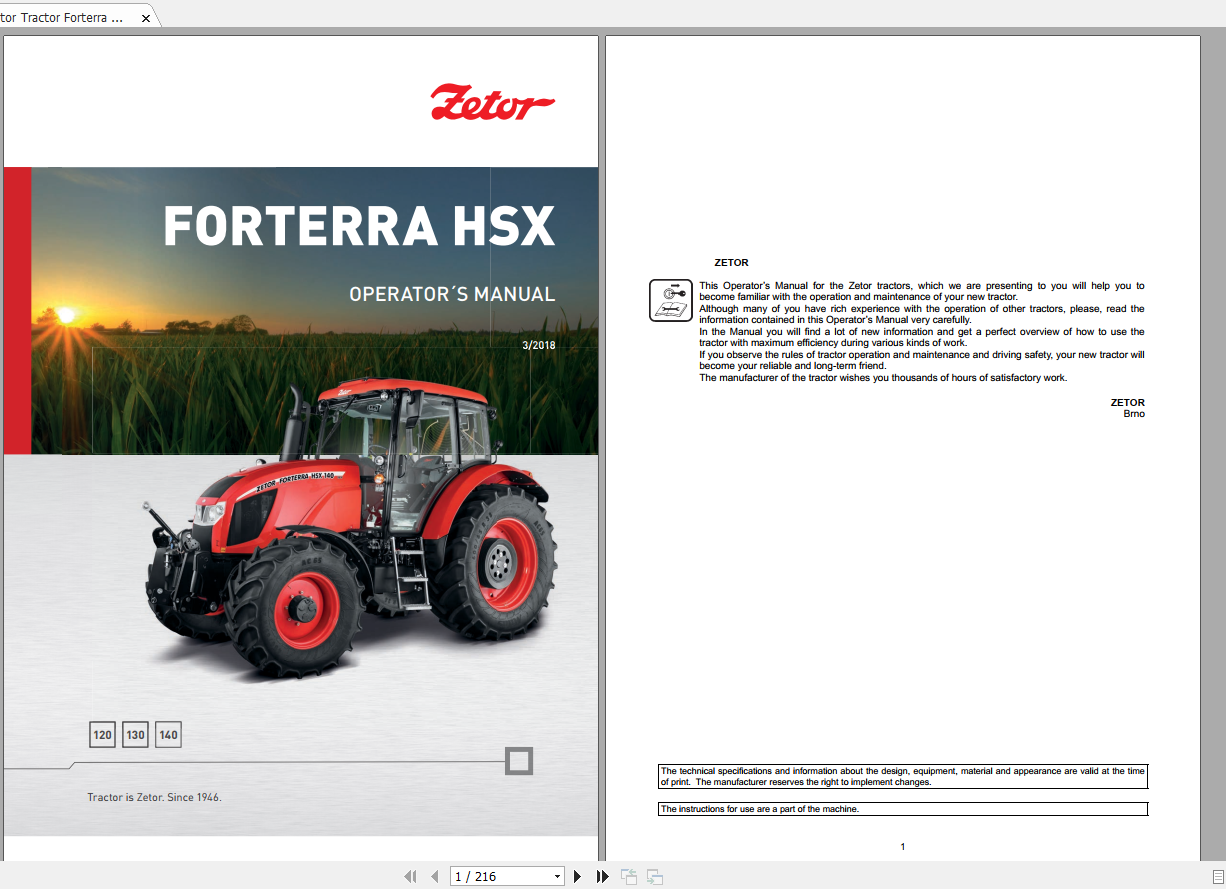
Task: Click the OPERATOR´S MANUAL subtitle
Action: [x=452, y=294]
